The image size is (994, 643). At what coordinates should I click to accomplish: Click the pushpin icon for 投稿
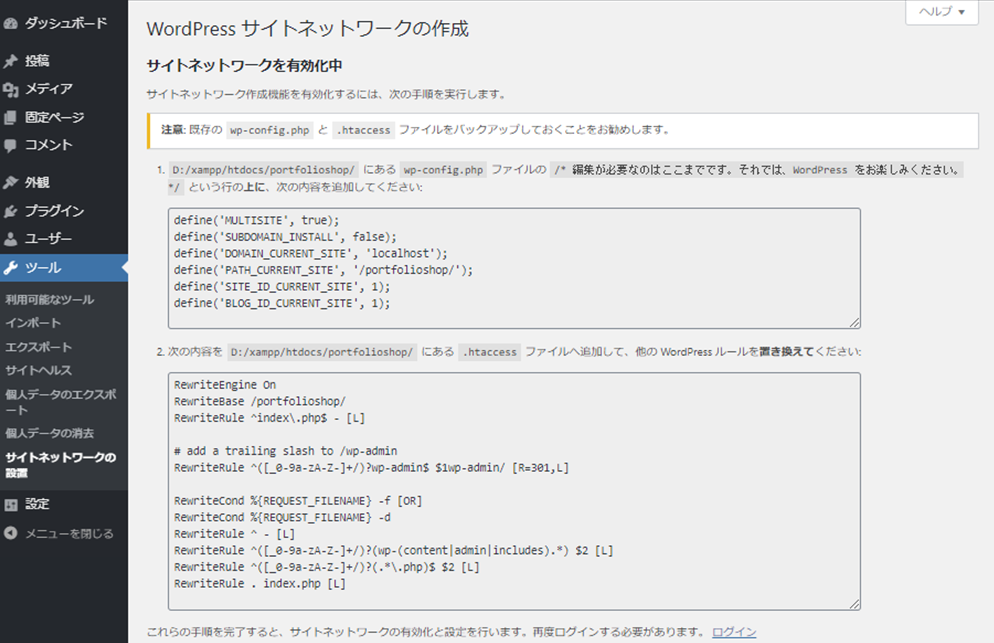(x=10, y=61)
